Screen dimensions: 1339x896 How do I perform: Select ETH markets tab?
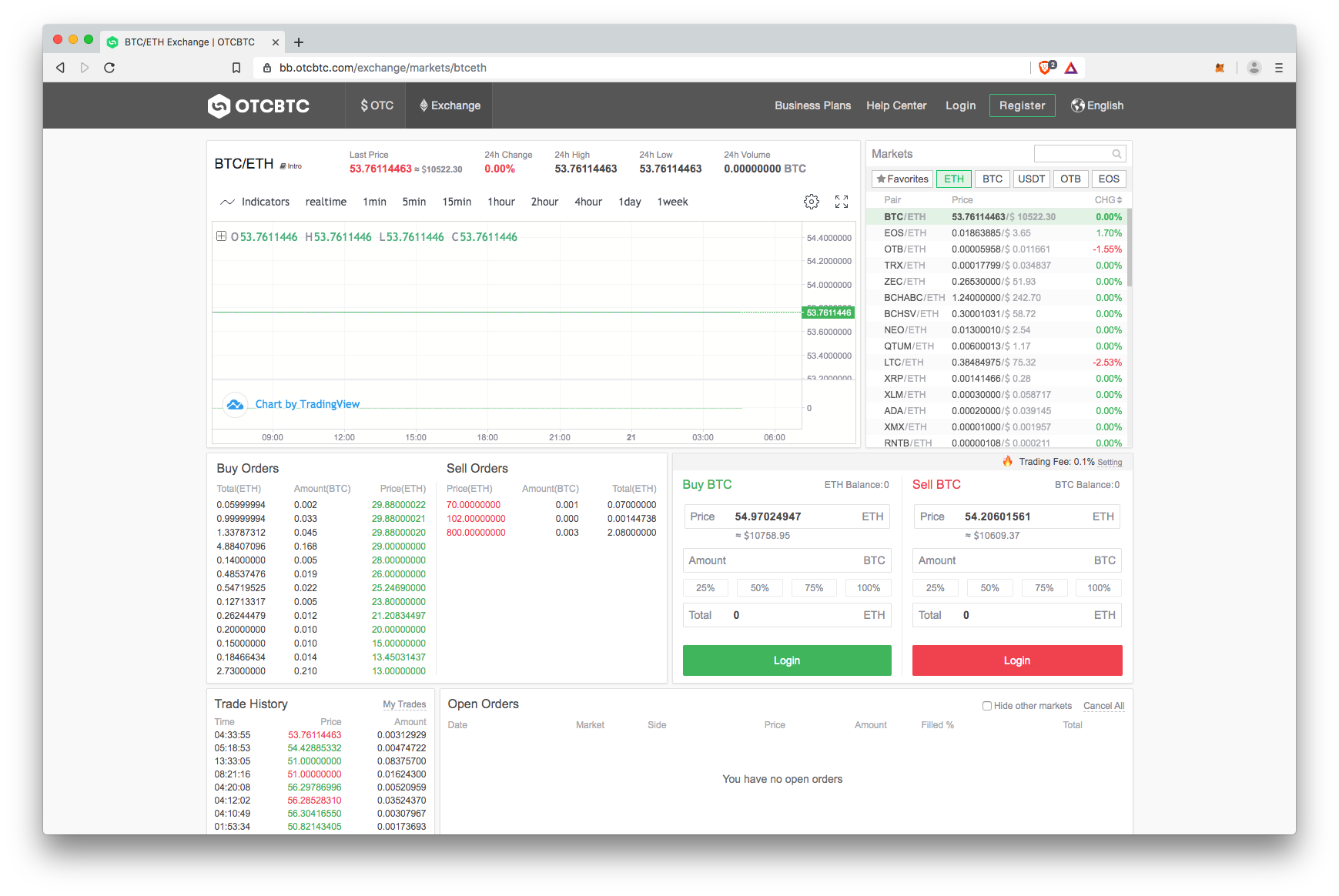pyautogui.click(x=954, y=179)
